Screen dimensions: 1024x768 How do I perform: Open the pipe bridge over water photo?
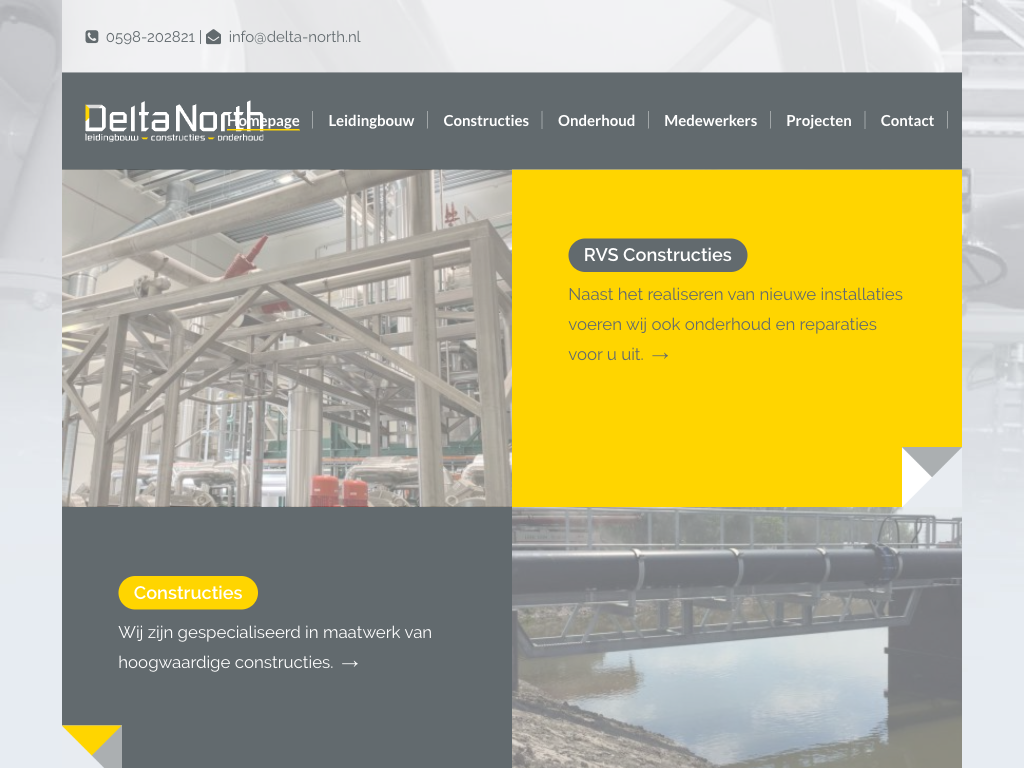coord(737,637)
